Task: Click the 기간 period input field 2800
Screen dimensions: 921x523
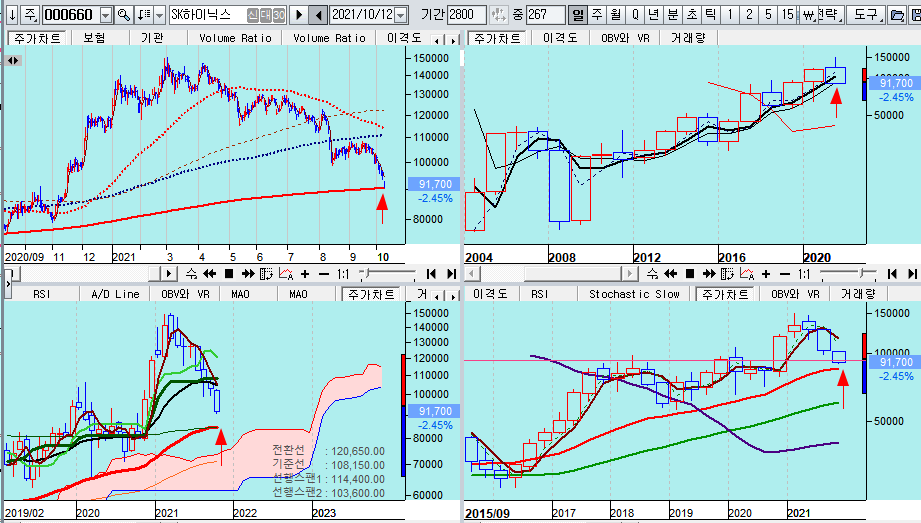Action: click(x=467, y=15)
